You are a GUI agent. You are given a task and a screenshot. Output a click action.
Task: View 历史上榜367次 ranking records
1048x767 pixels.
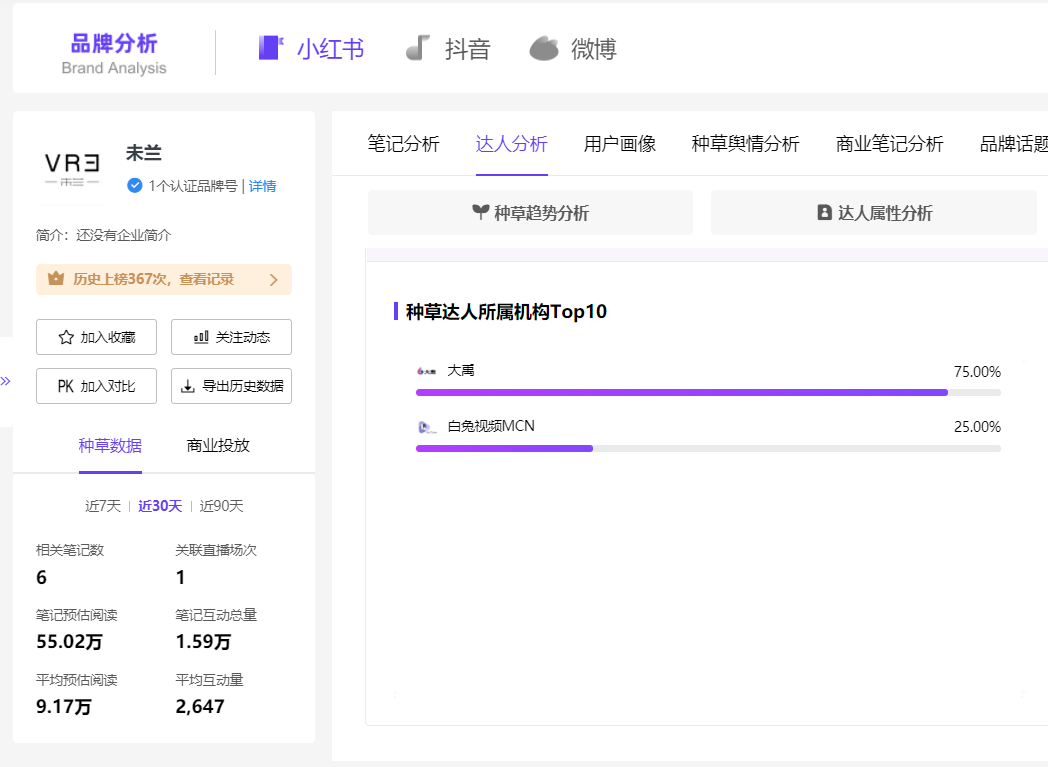pos(164,279)
